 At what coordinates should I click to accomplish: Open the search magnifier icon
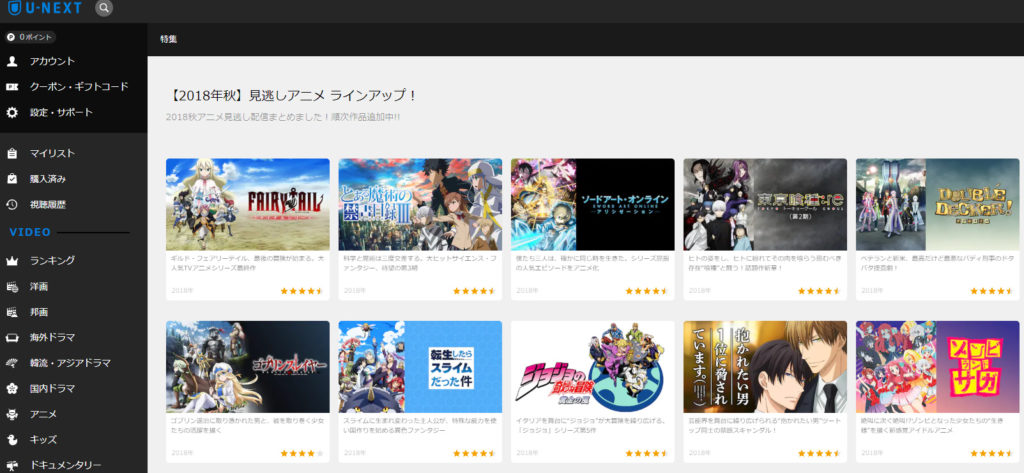tap(104, 8)
